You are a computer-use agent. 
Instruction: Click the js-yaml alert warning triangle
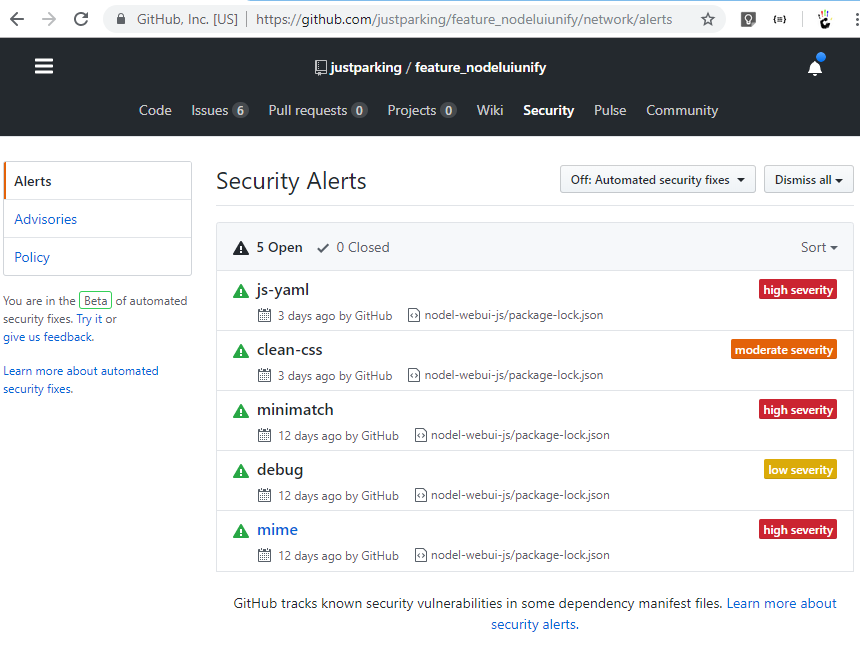(241, 291)
